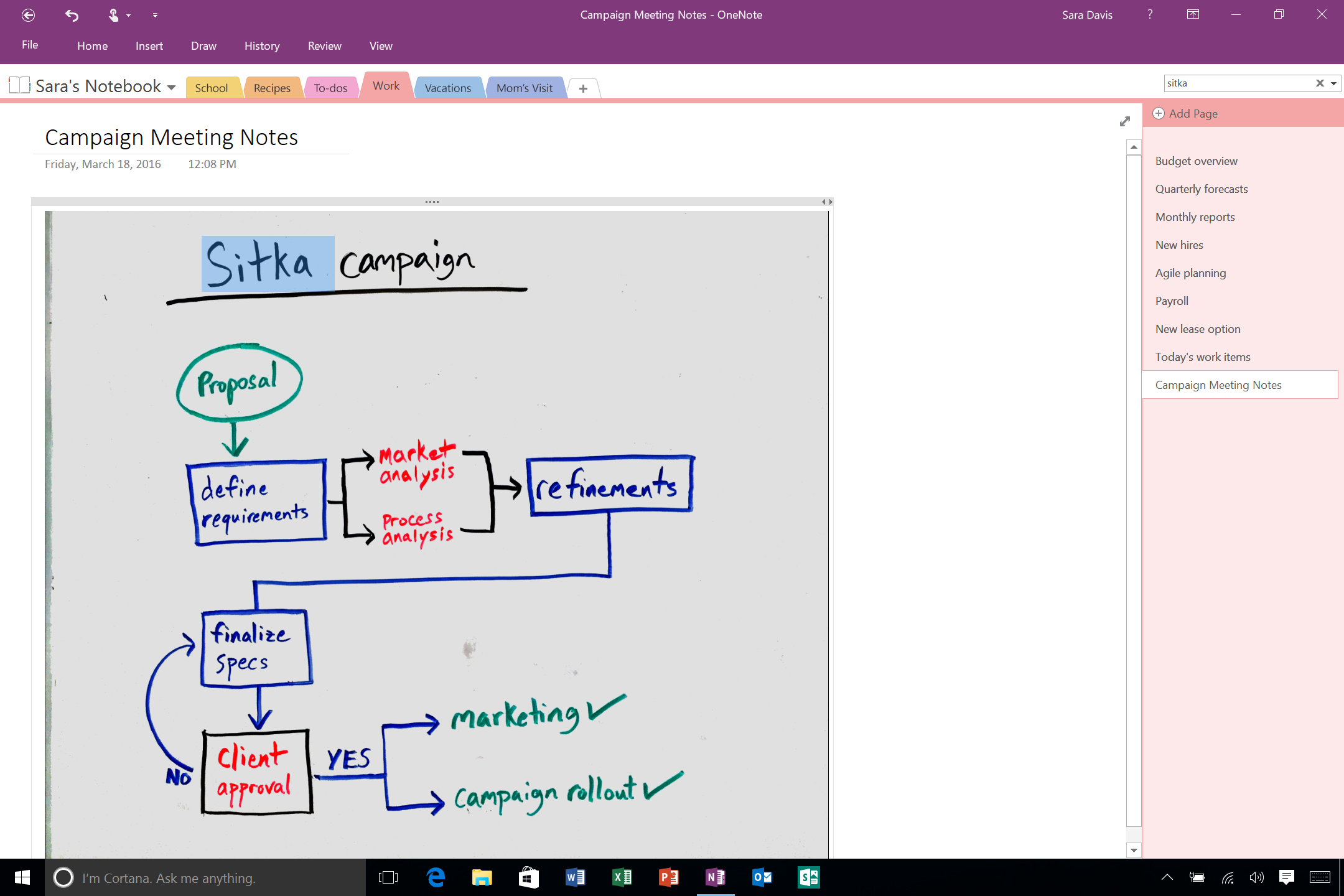The height and width of the screenshot is (896, 1344).
Task: Open the Touch/Mouse mode dropdown arrow
Action: [129, 16]
